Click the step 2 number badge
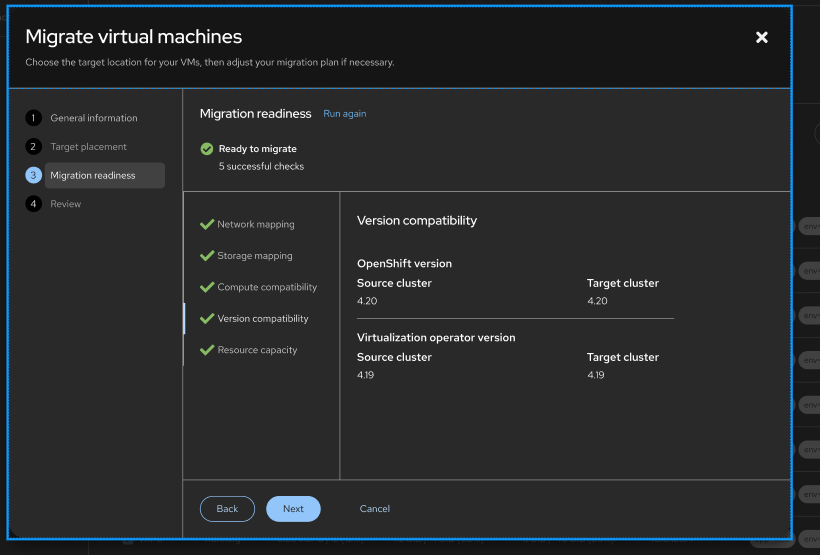 coord(33,147)
